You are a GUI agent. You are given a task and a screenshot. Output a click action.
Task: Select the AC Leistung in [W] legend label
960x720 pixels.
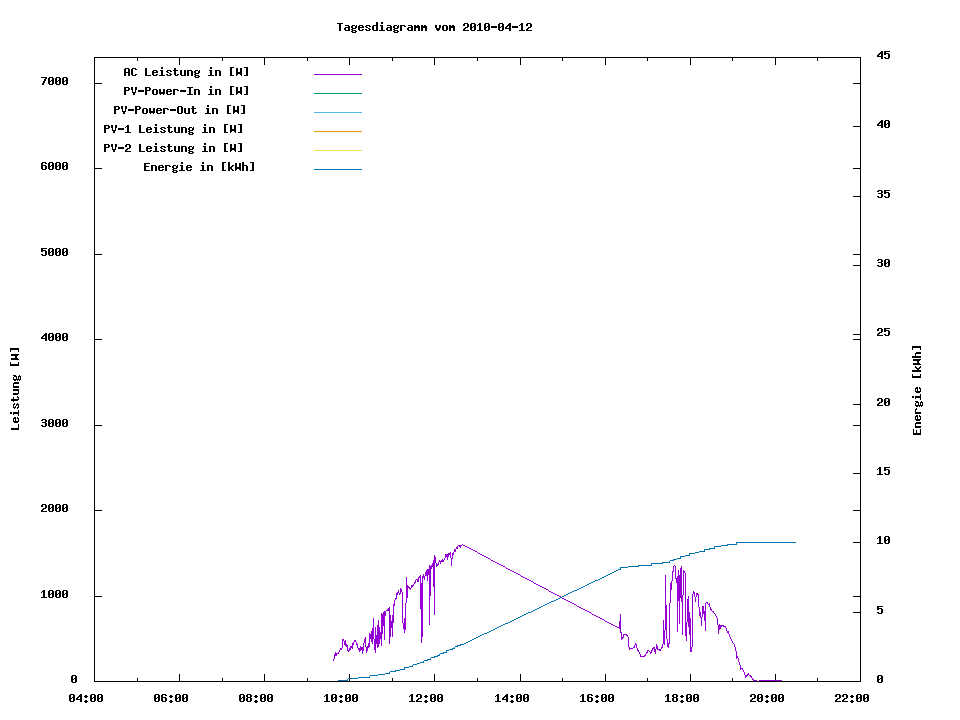186,72
